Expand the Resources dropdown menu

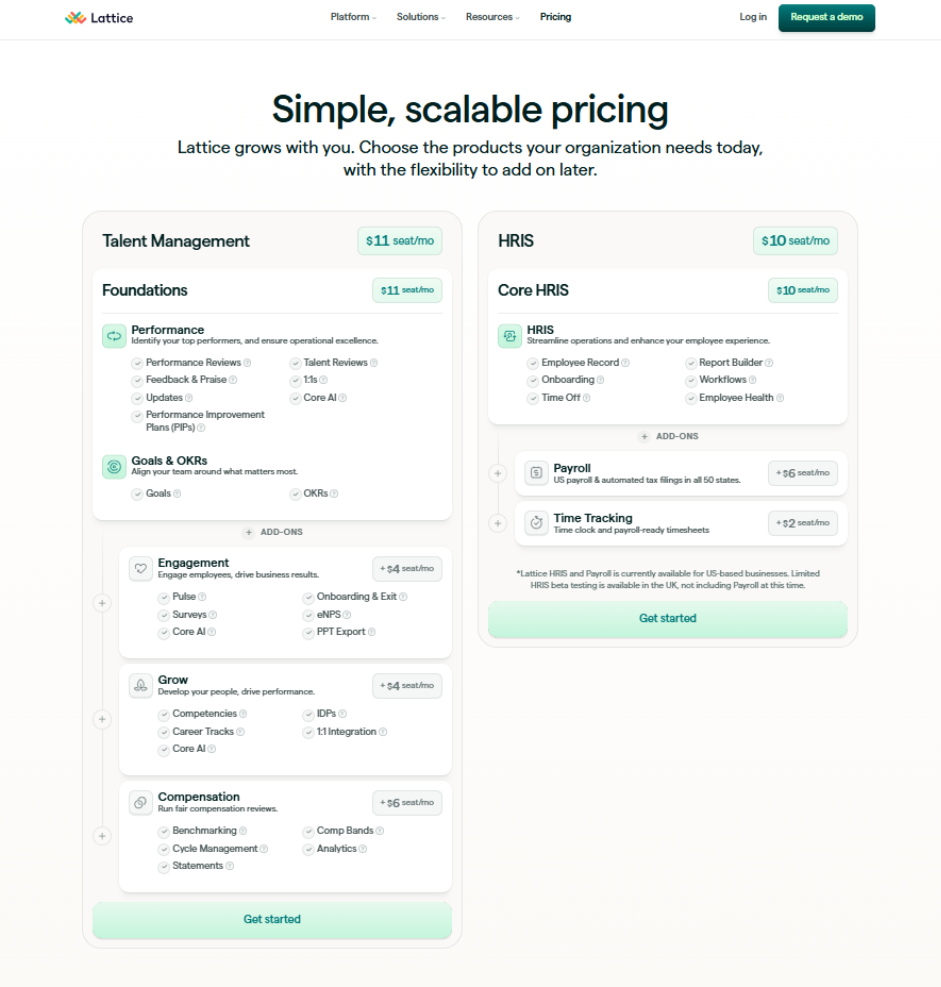click(x=492, y=17)
